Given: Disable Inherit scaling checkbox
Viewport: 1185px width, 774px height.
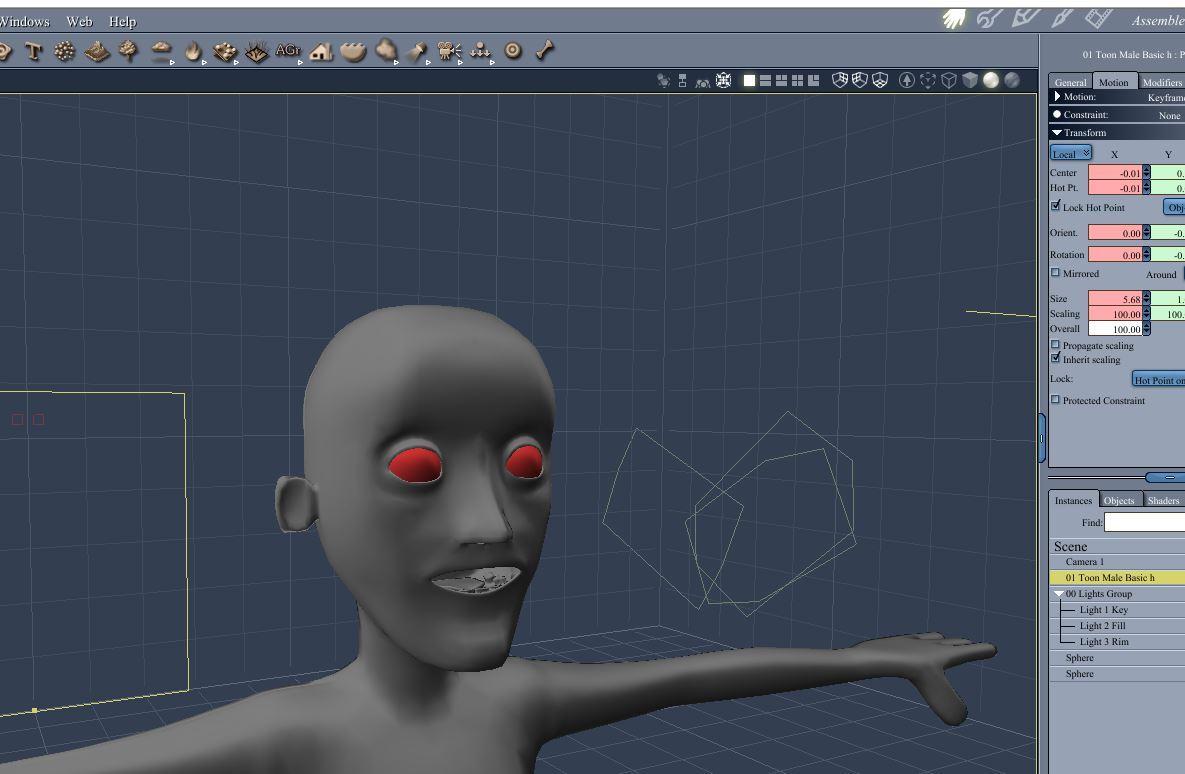Looking at the screenshot, I should pyautogui.click(x=1056, y=358).
